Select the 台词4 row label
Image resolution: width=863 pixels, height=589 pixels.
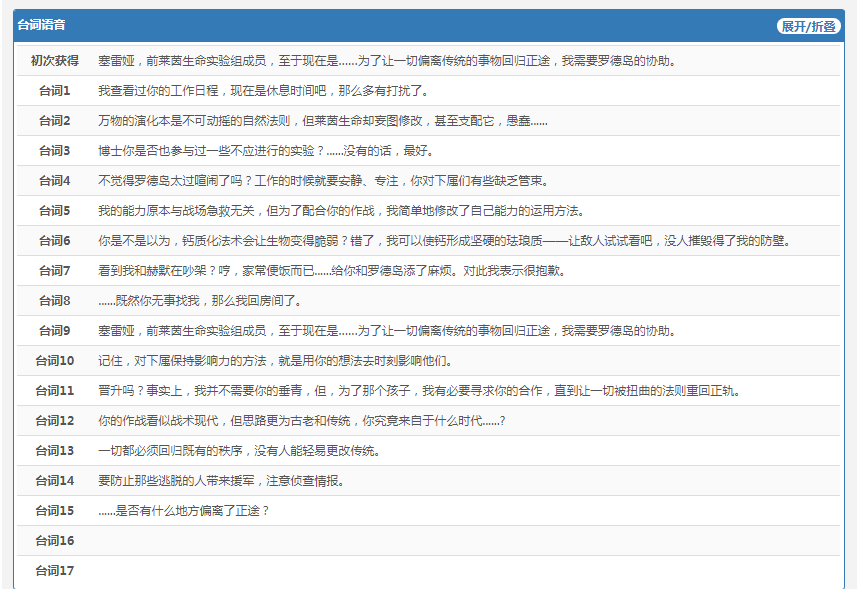[54, 181]
